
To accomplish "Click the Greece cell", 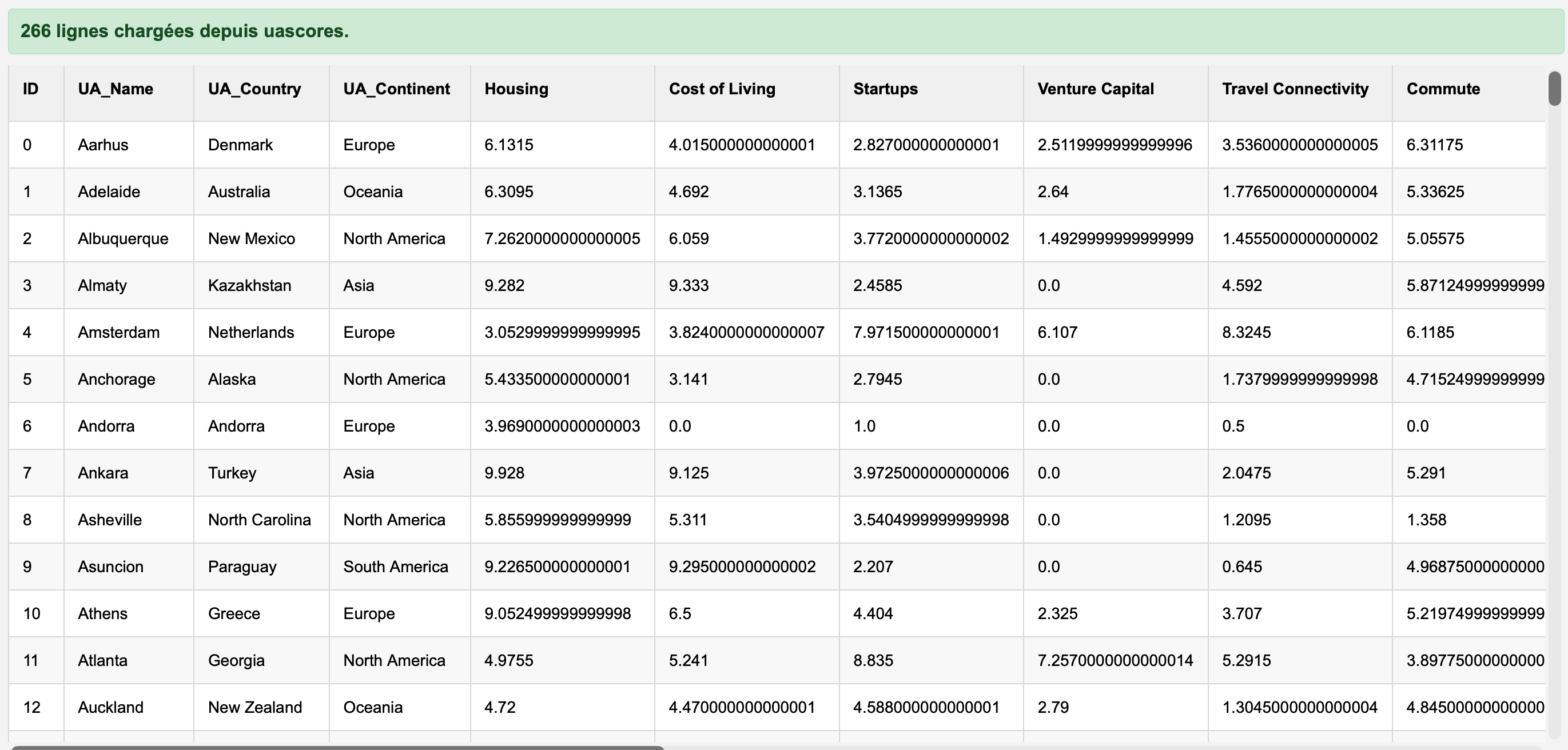I will point(262,613).
